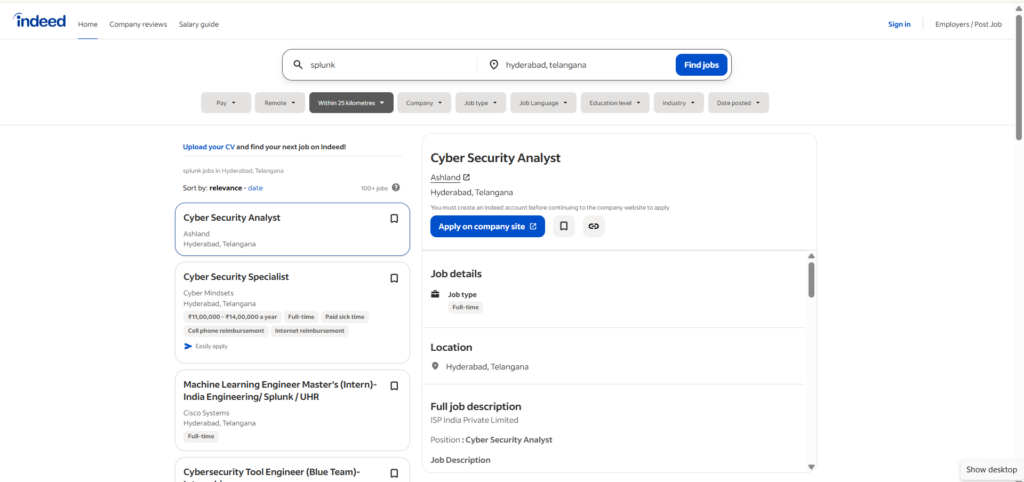Screen dimensions: 1024x482
Task: Open the Date posted dropdown
Action: pos(739,102)
